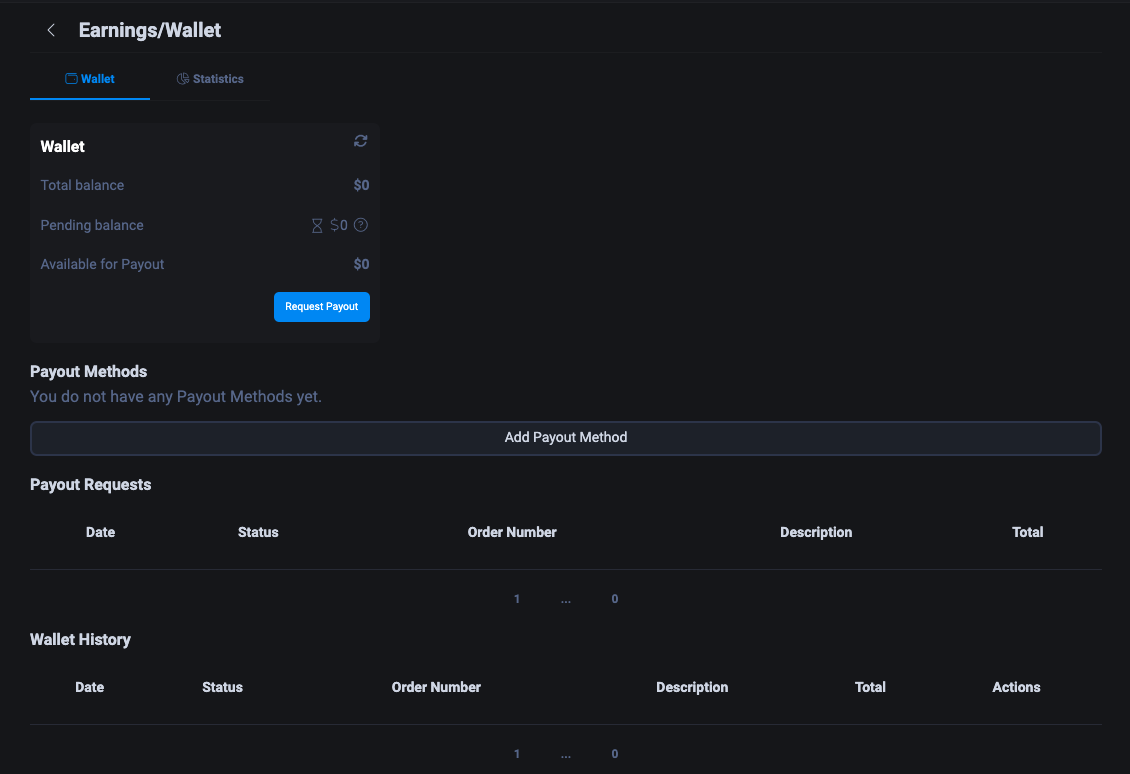Open page 1 of Payout Requests
The width and height of the screenshot is (1130, 774).
517,598
